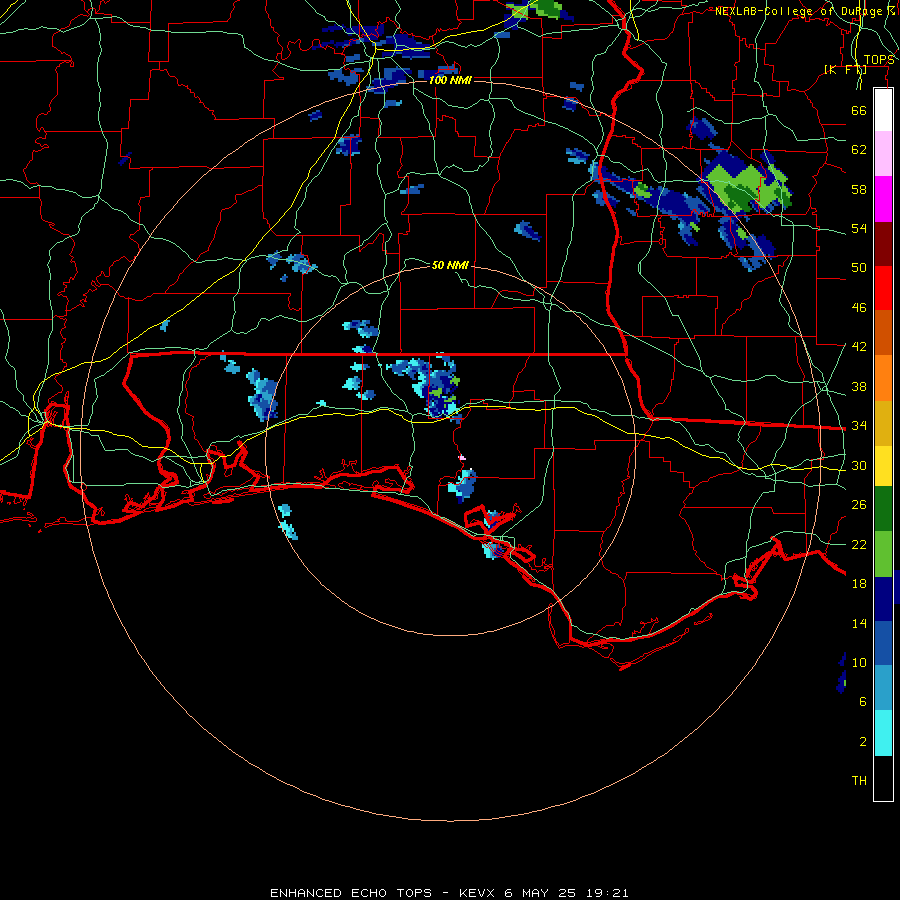Click the gold swatch between 34 and 38
900x900 pixels.
click(x=883, y=423)
